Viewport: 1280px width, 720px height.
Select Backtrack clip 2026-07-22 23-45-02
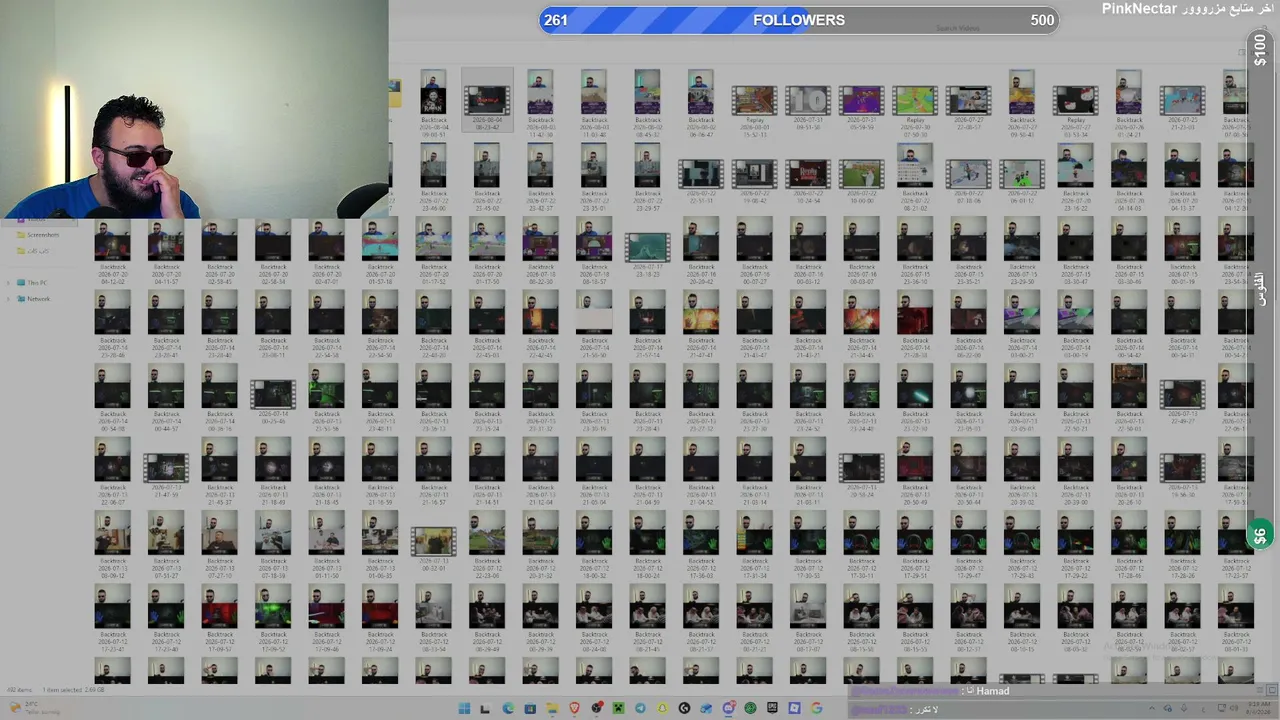[487, 177]
